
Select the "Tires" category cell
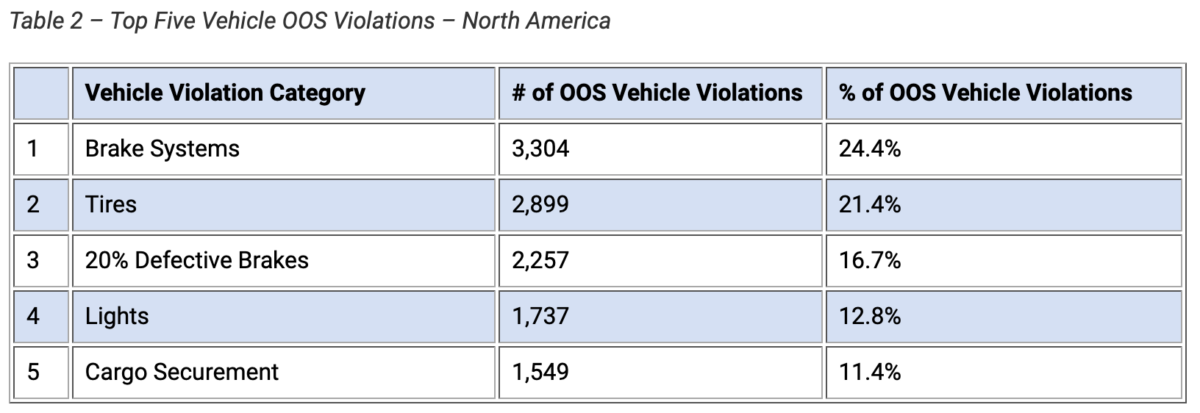coord(111,205)
